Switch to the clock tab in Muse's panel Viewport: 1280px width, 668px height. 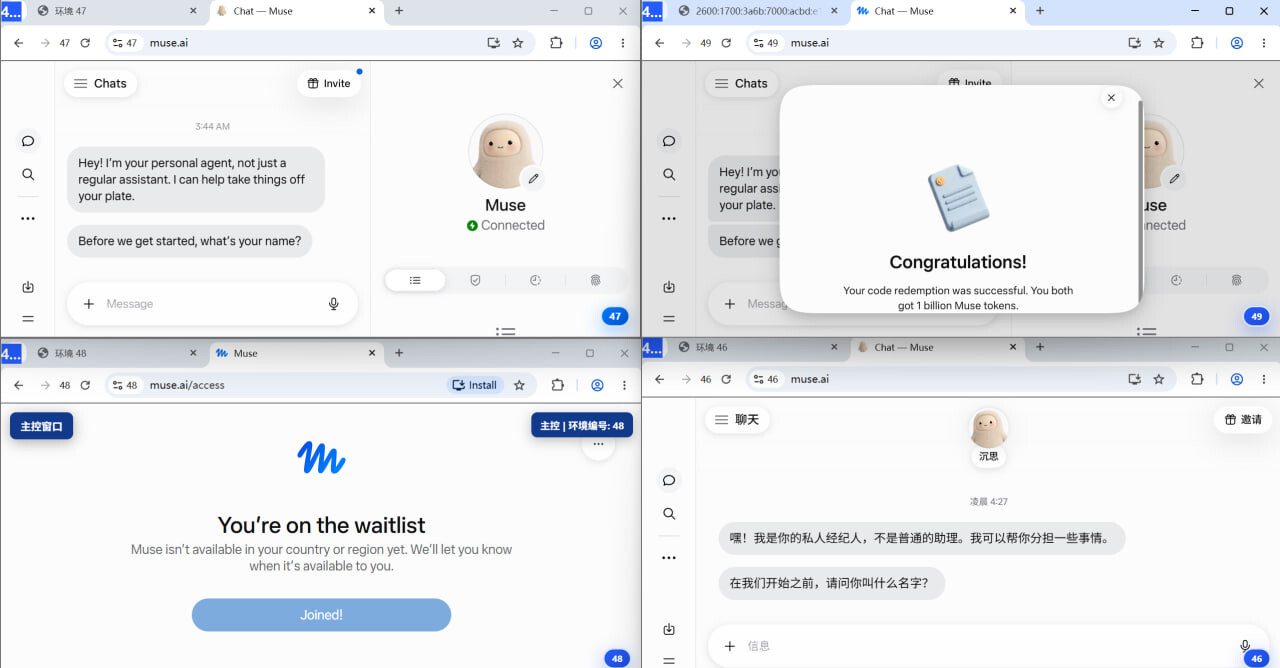535,281
